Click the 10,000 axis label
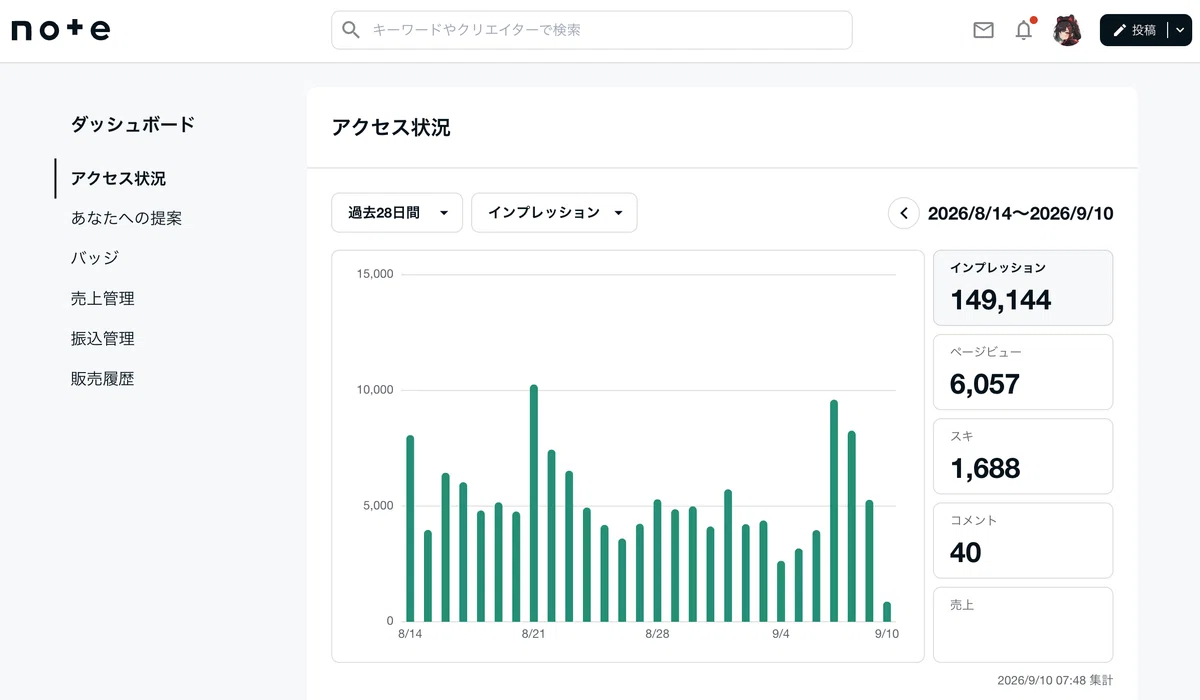This screenshot has width=1200, height=700. [375, 390]
